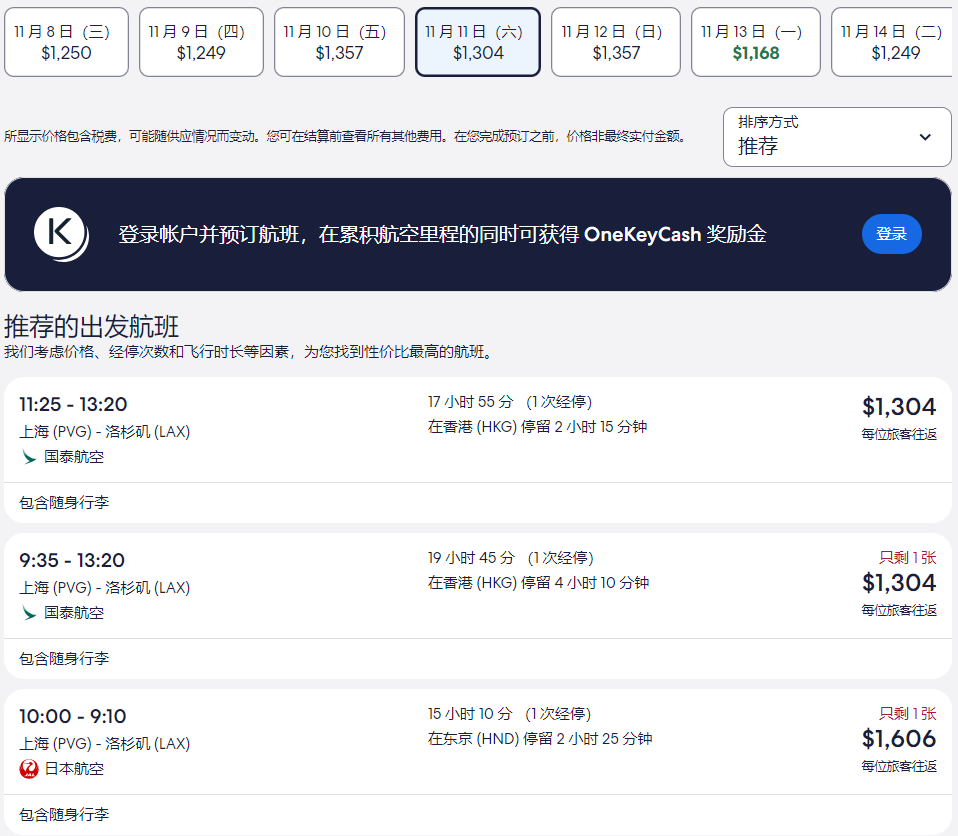Select the 11月14日 (二) $1,249 date tab
Image resolution: width=958 pixels, height=836 pixels.
click(x=893, y=42)
